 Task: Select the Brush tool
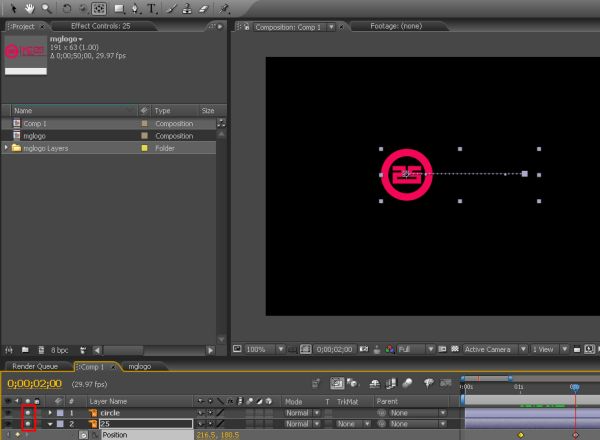171,8
